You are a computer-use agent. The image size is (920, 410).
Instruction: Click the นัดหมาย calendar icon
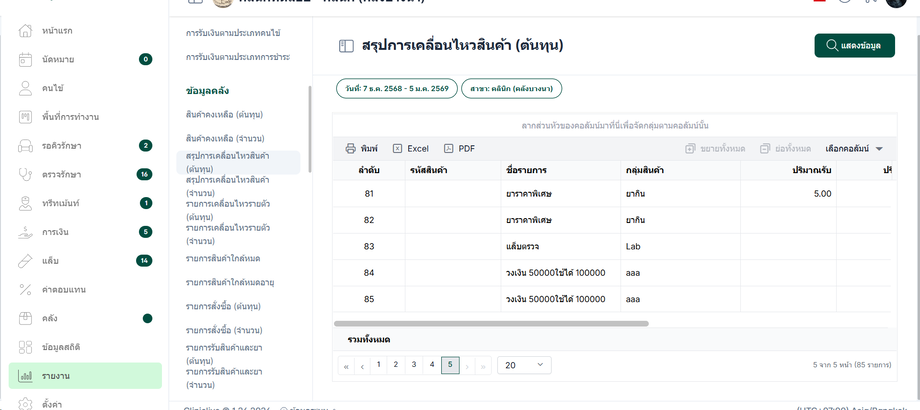click(25, 59)
